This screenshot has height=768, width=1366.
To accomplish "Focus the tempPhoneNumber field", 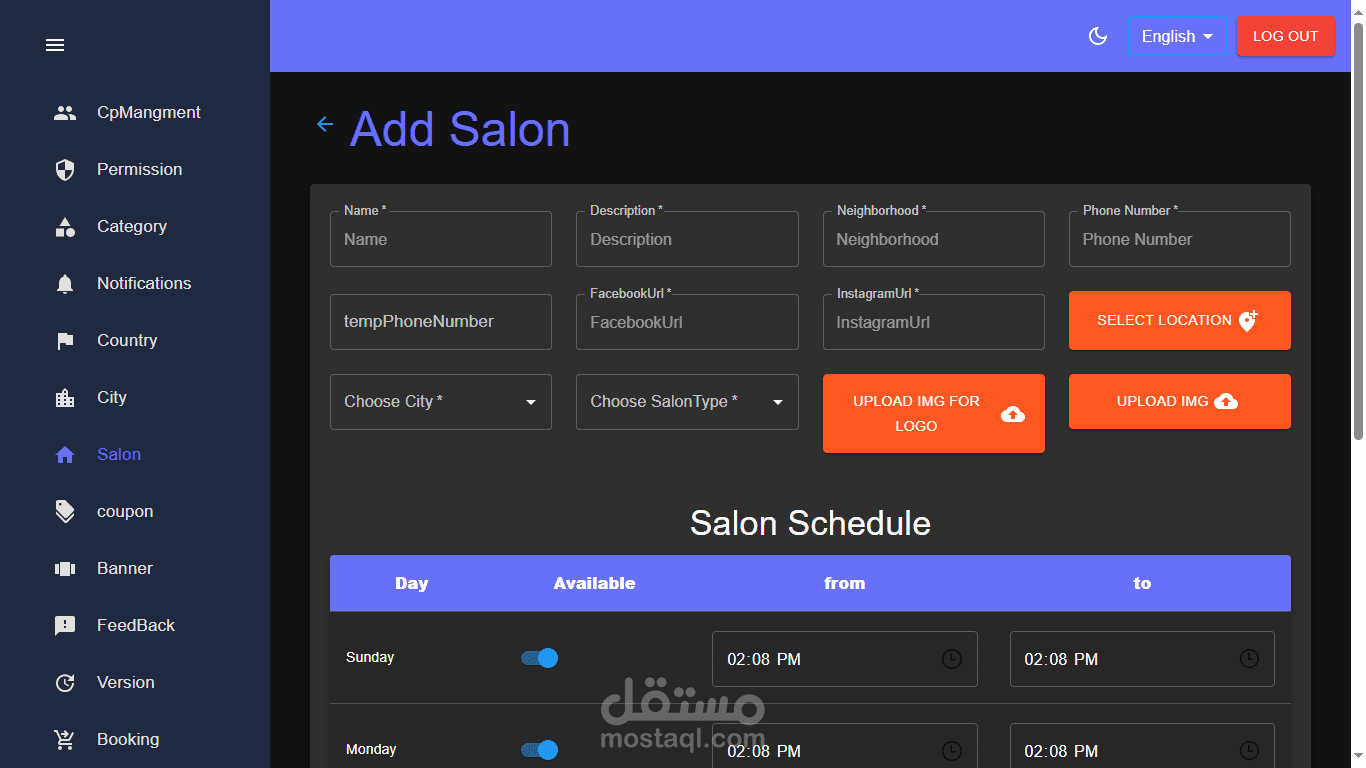I will [441, 322].
